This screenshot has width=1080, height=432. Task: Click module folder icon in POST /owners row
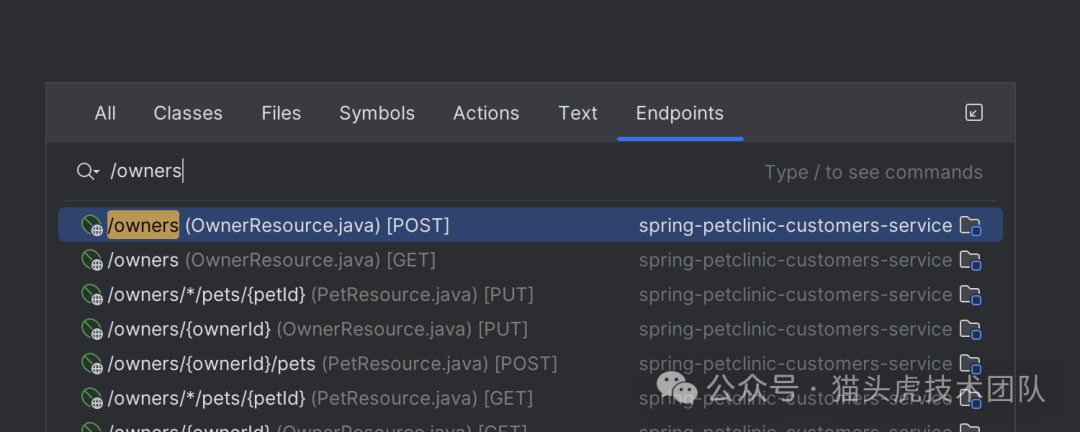pos(970,226)
